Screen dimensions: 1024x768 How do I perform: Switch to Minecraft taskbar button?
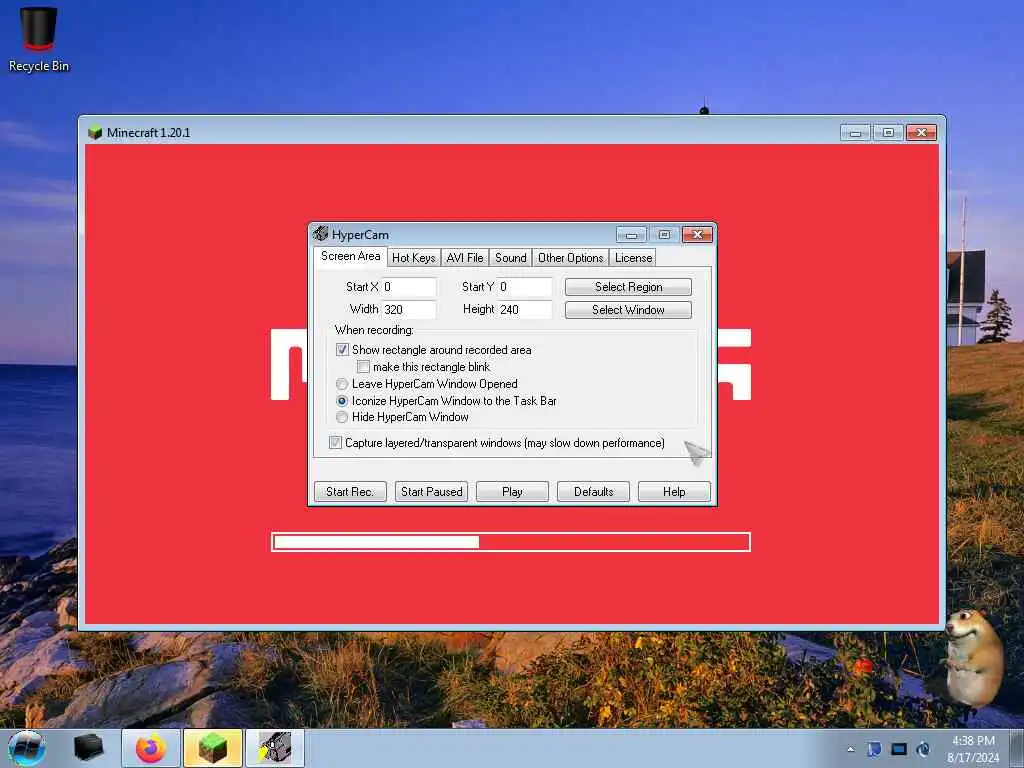213,748
